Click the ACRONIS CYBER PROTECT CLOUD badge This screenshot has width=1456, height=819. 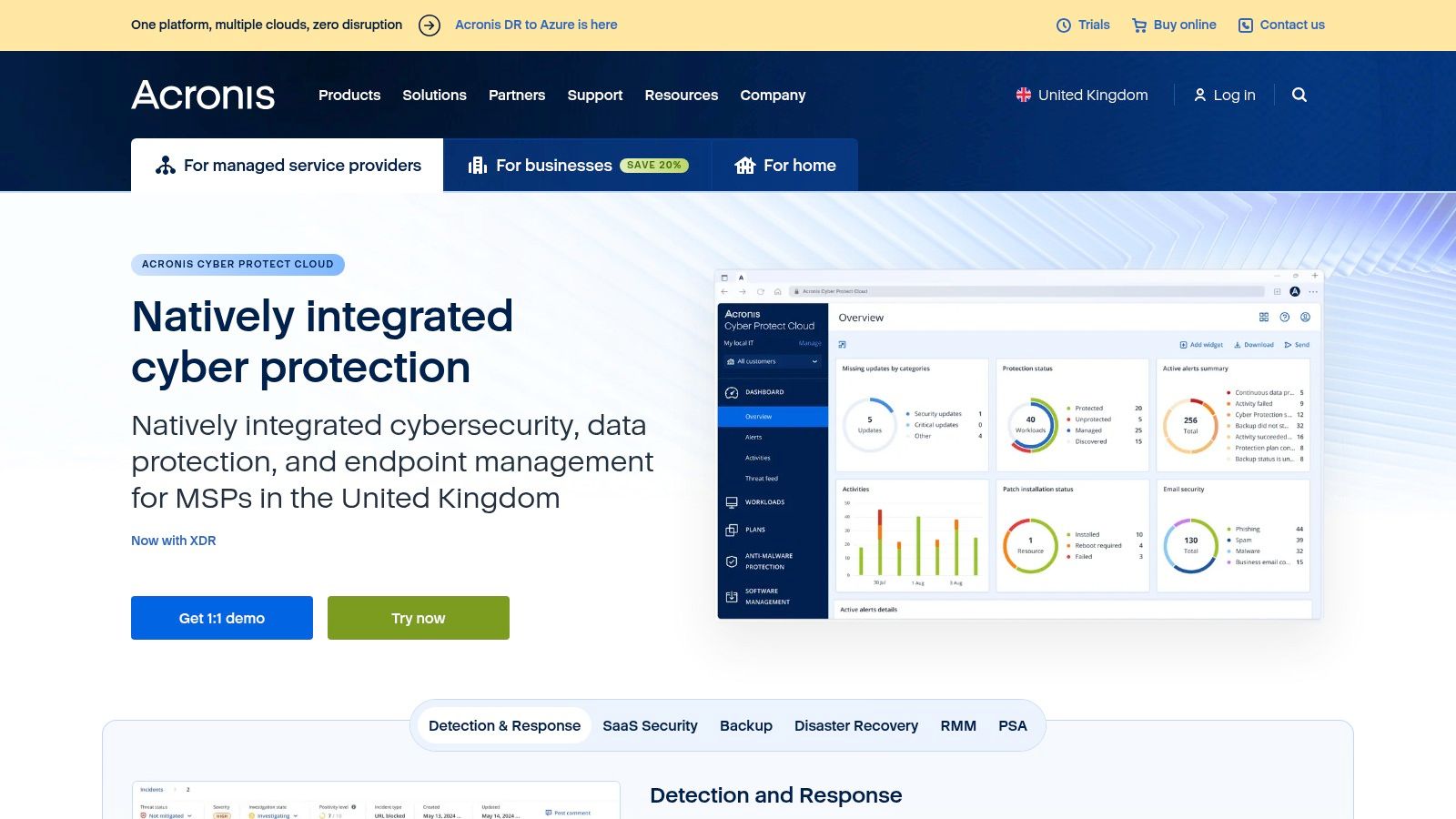(238, 264)
